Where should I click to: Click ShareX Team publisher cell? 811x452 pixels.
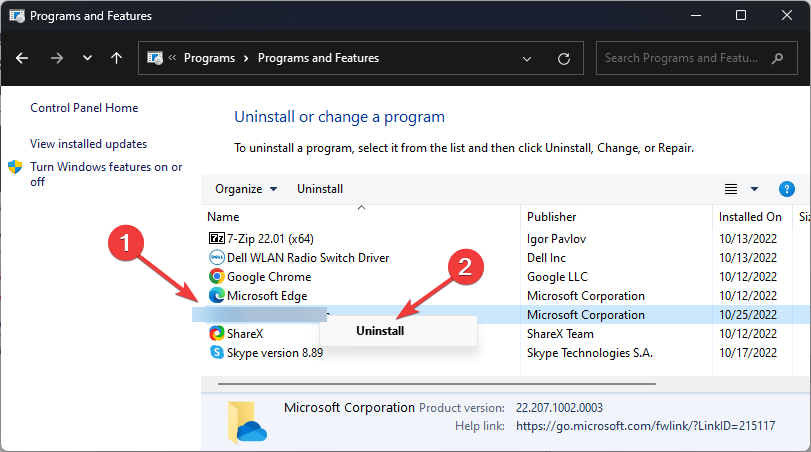[x=560, y=334]
